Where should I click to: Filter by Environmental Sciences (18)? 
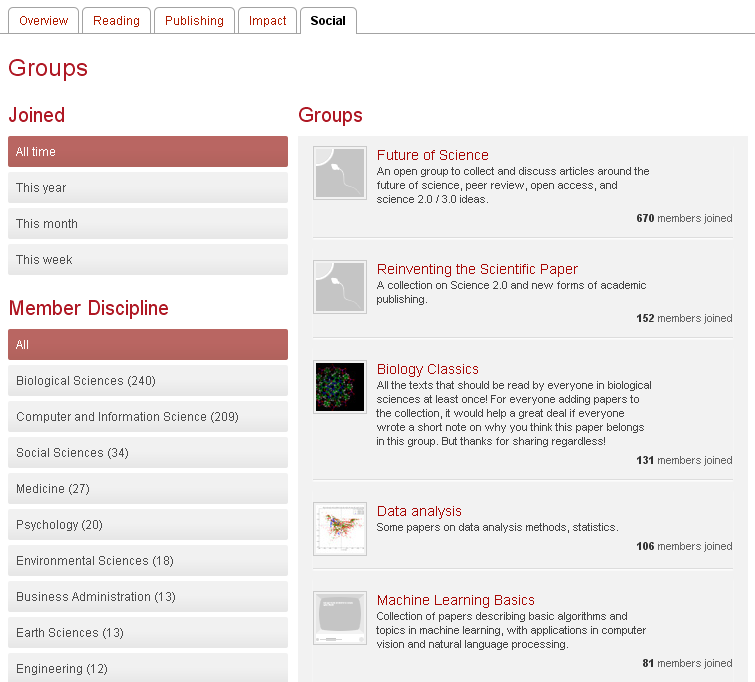148,561
